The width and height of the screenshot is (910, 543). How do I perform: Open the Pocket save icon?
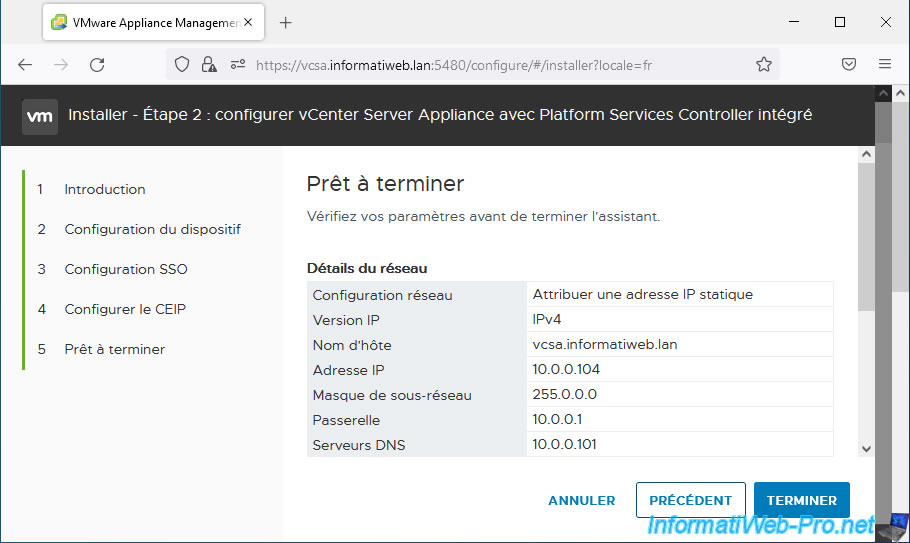point(848,64)
